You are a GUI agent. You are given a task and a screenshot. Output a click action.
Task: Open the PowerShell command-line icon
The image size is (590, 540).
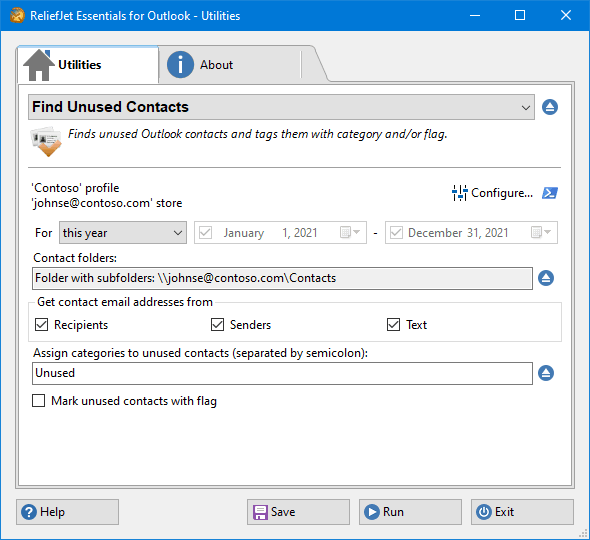(550, 193)
